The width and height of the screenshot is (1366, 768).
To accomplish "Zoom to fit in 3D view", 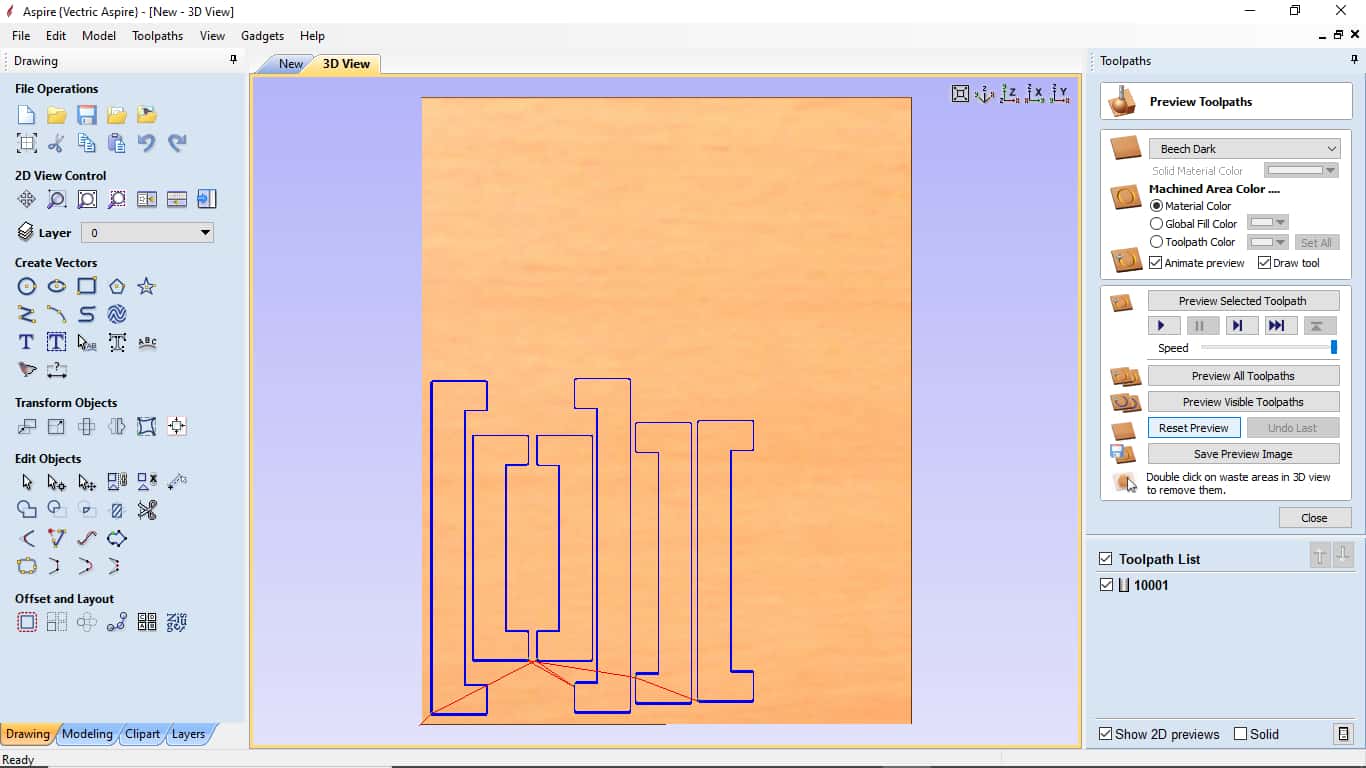I will pos(960,94).
